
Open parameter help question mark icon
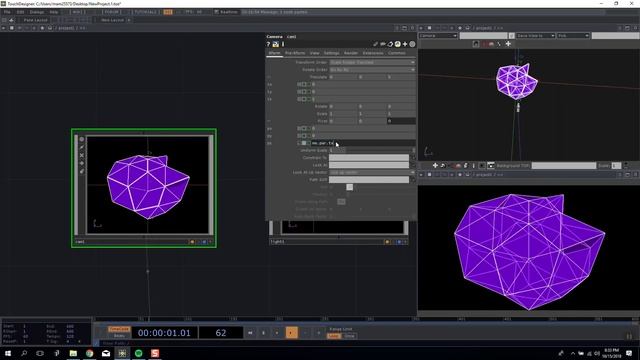click(268, 44)
